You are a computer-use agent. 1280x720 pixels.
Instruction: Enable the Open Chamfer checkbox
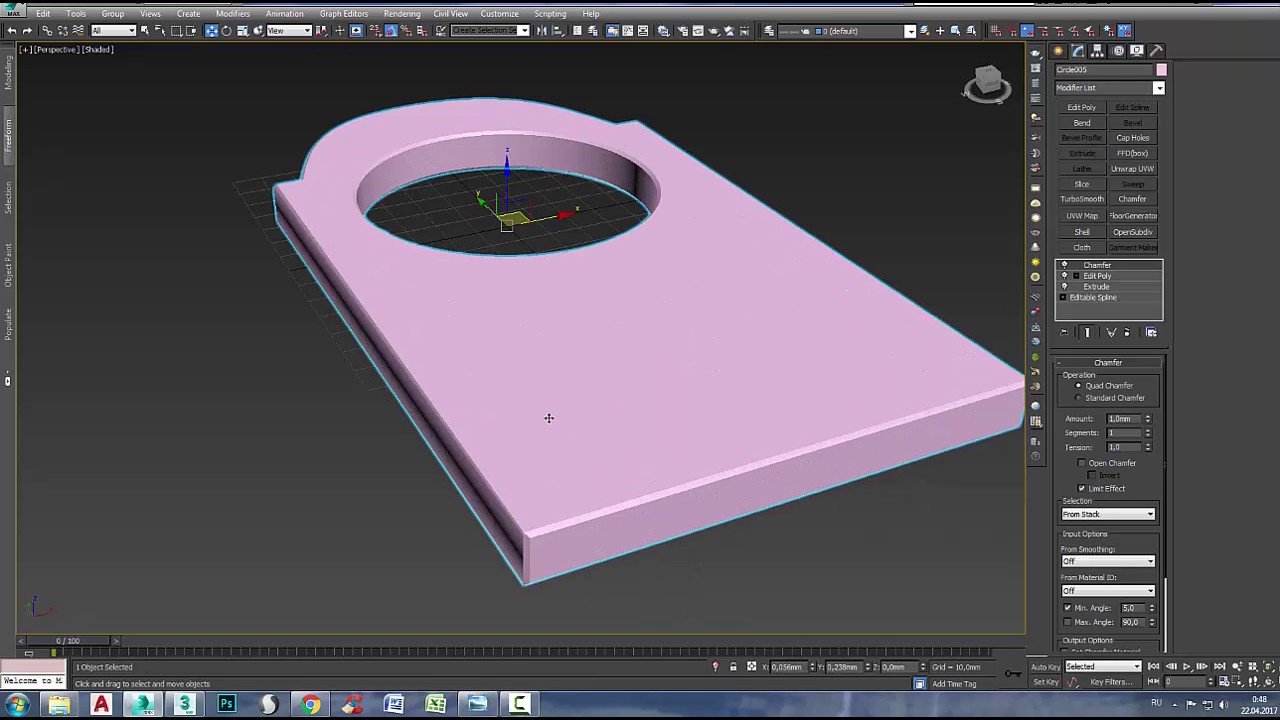(1081, 464)
